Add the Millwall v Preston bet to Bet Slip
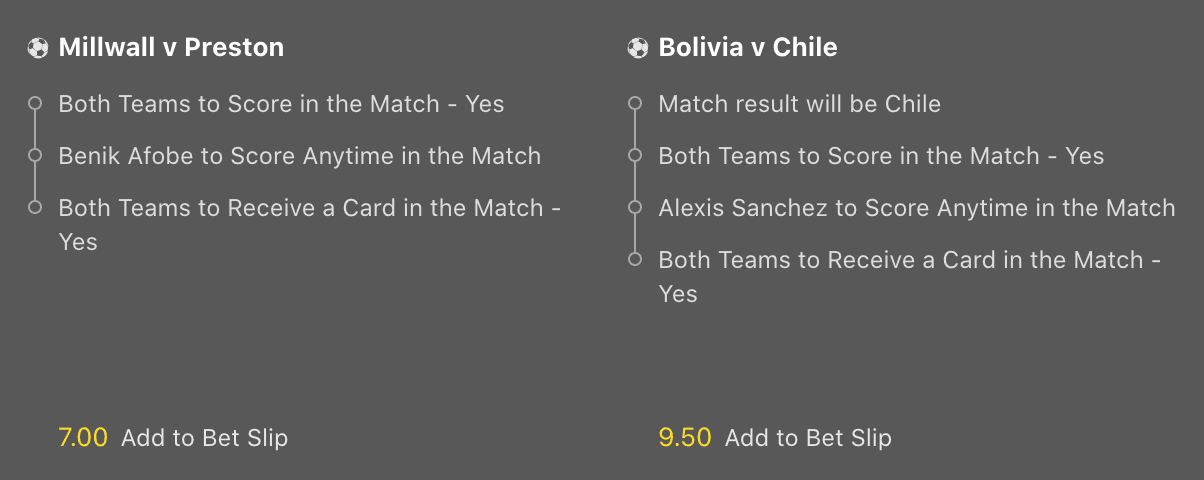Viewport: 1204px width, 480px height. (204, 437)
